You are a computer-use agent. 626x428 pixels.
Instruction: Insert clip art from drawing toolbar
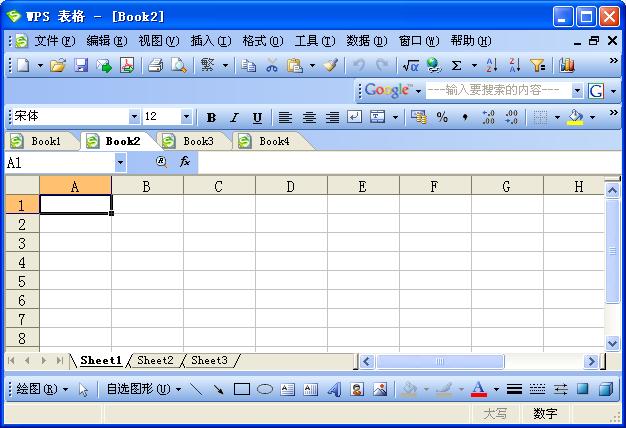click(357, 389)
